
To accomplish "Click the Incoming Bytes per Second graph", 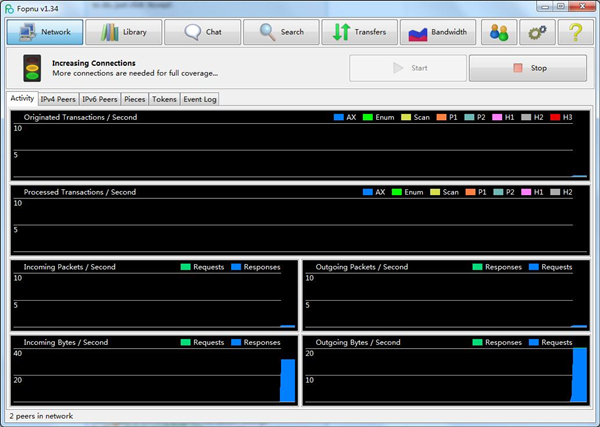I will [x=154, y=375].
